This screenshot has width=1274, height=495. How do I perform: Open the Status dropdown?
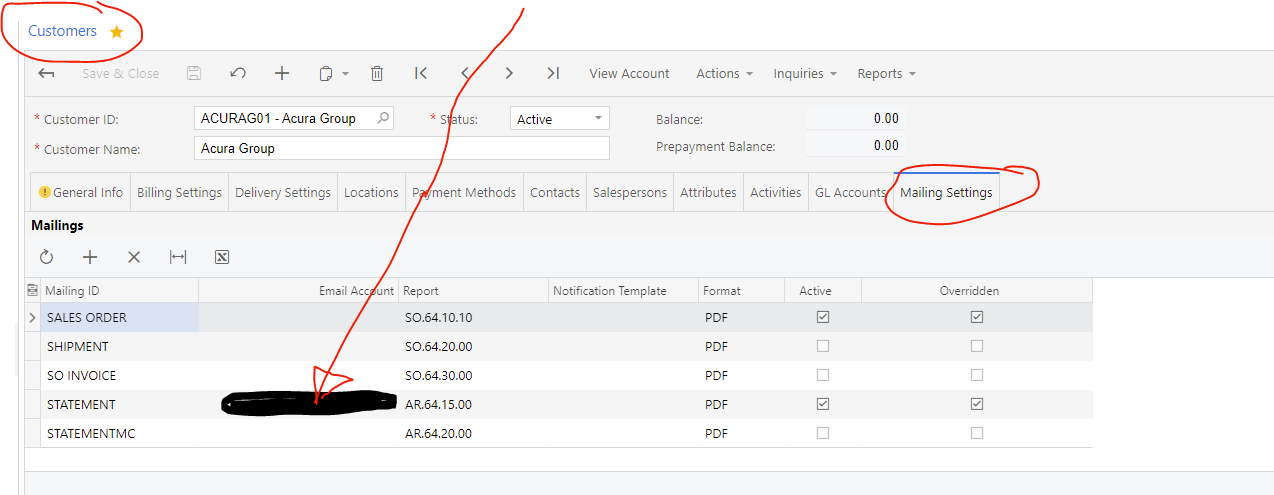(x=599, y=118)
